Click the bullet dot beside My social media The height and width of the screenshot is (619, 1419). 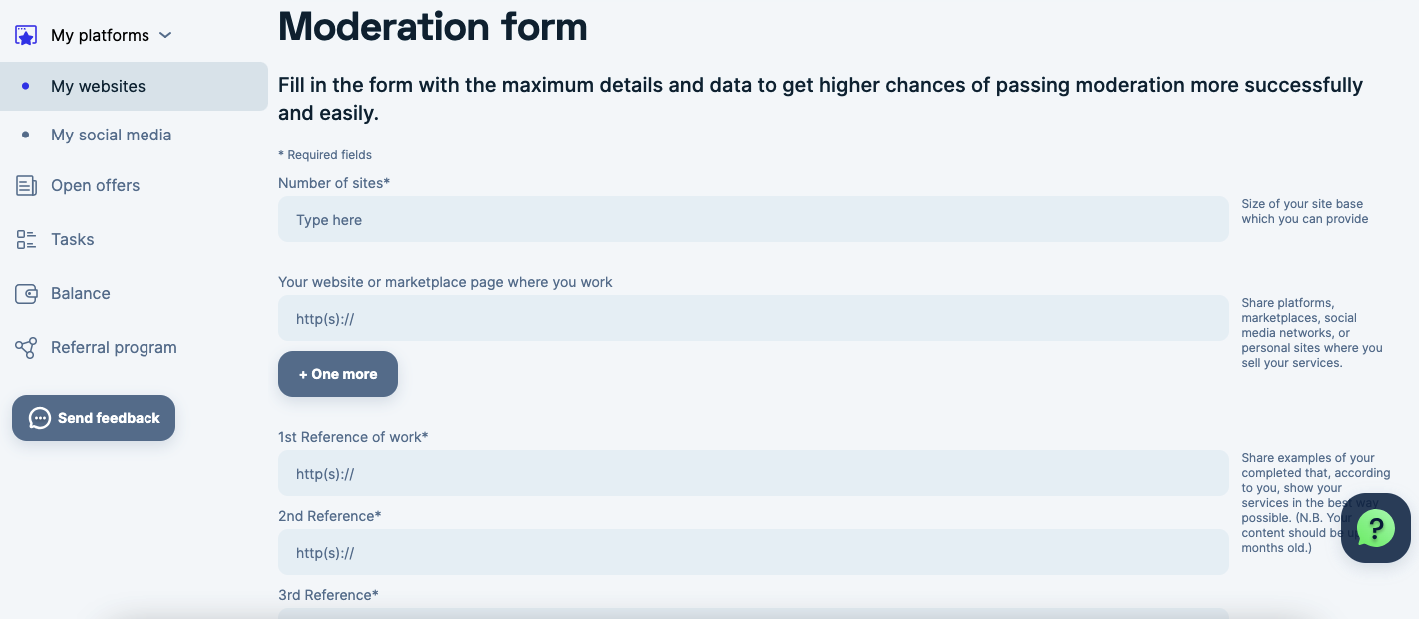(26, 135)
